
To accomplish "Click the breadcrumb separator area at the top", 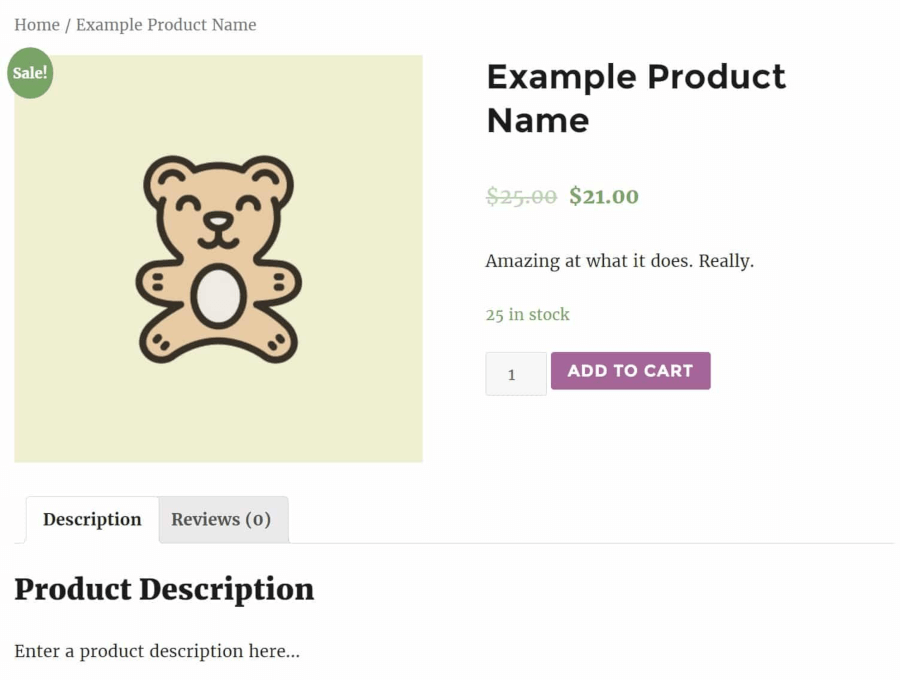I will tap(67, 24).
